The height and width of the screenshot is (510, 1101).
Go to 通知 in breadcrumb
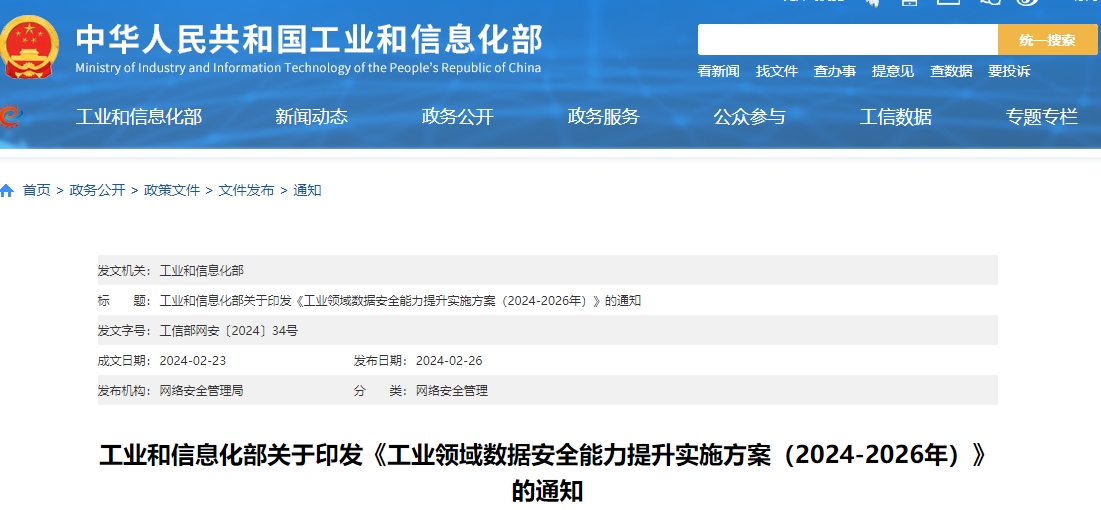pyautogui.click(x=307, y=190)
